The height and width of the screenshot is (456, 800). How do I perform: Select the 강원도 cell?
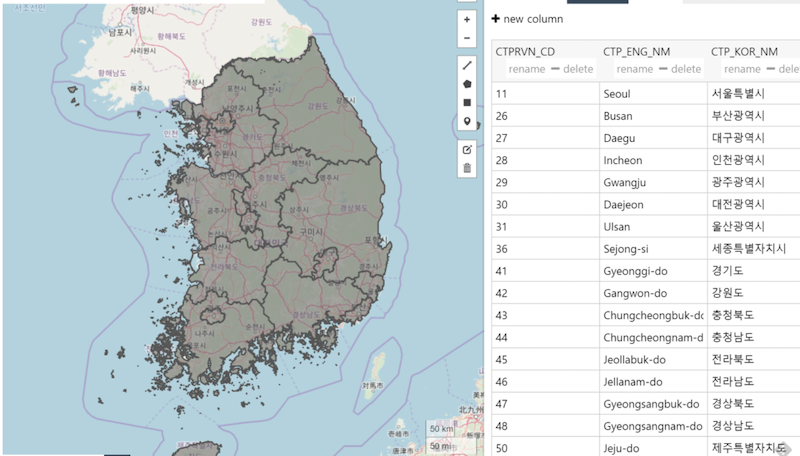click(754, 293)
